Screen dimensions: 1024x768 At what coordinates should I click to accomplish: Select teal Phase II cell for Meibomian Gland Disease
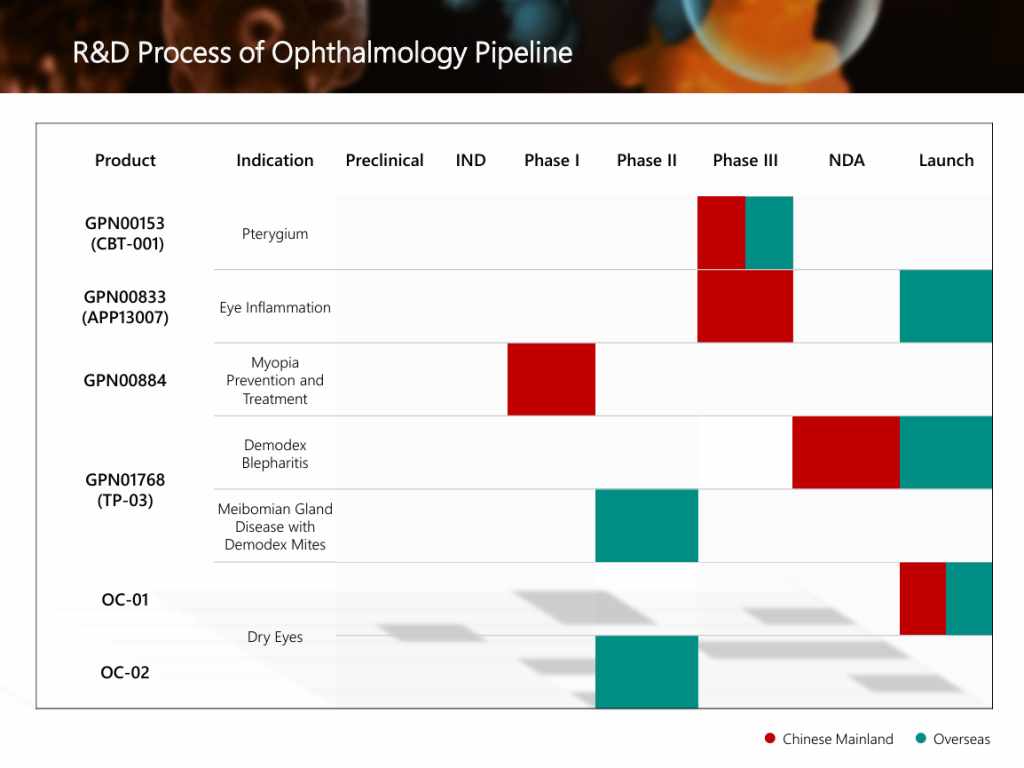[646, 526]
